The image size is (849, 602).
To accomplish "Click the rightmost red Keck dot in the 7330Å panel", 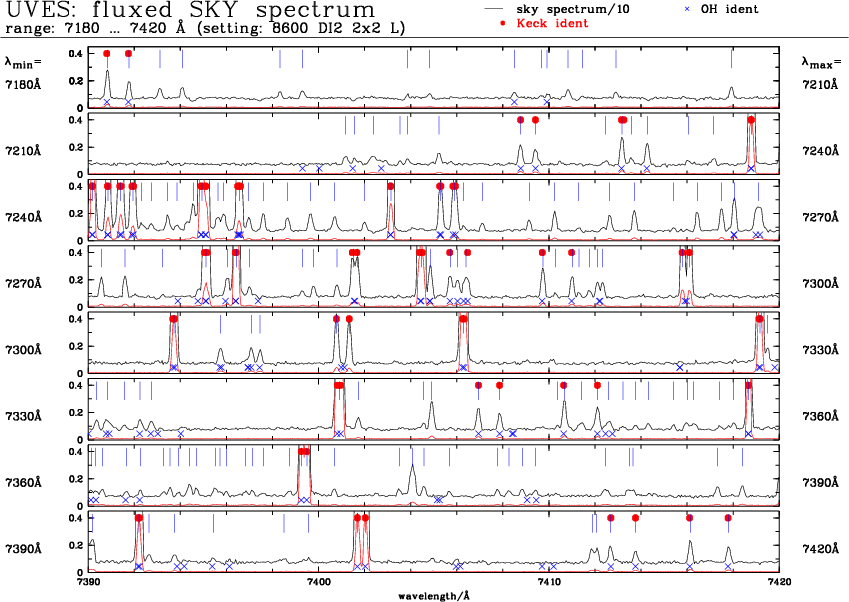I will (748, 385).
